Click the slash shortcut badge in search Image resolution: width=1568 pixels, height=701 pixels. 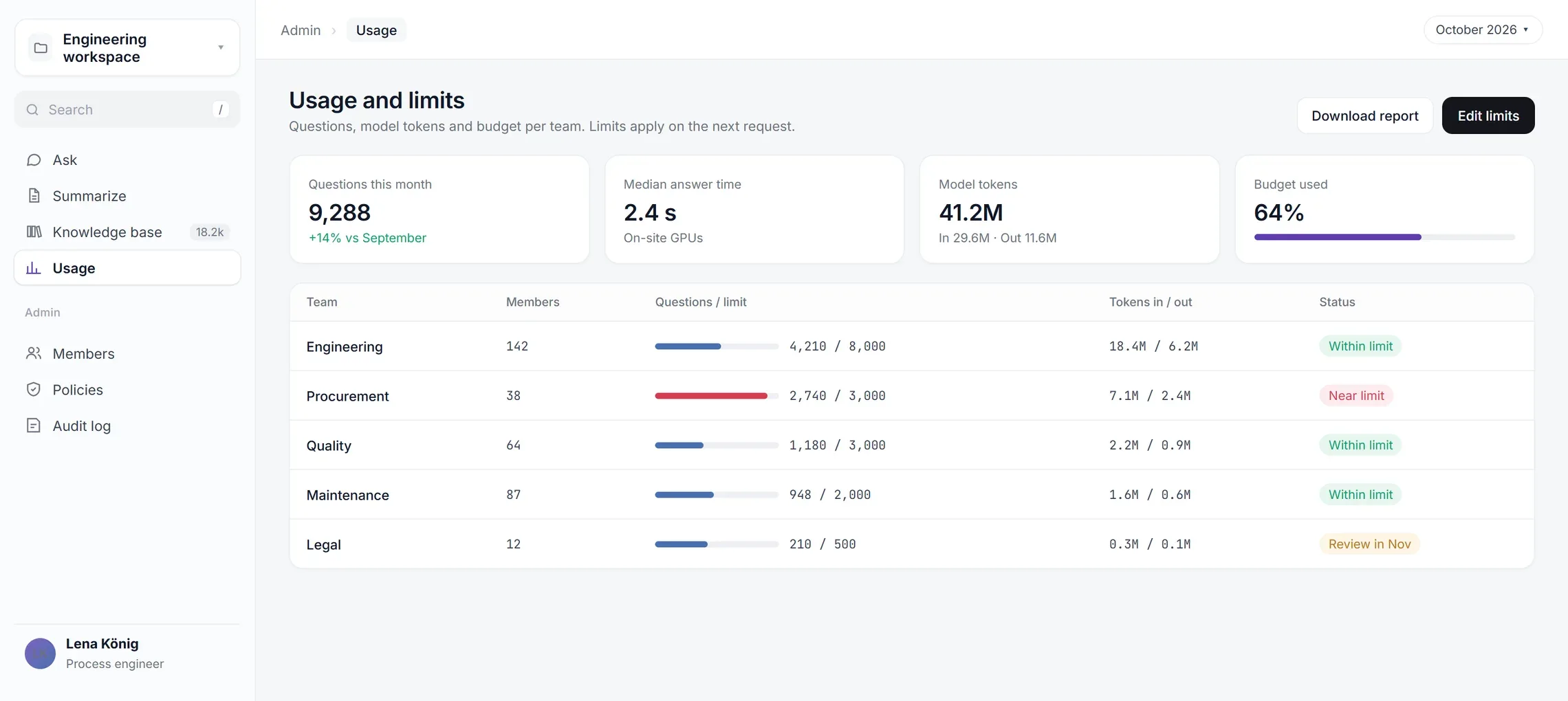point(220,109)
